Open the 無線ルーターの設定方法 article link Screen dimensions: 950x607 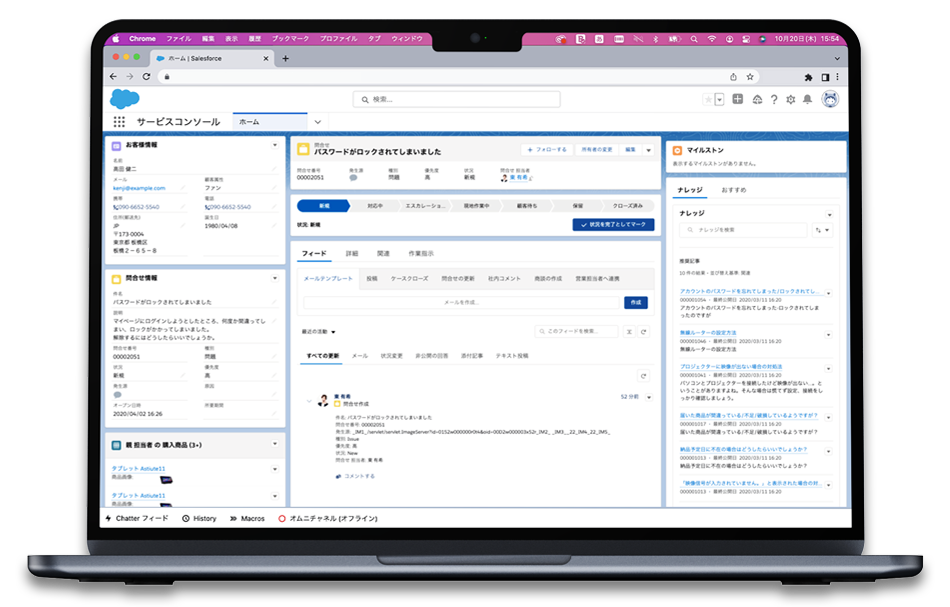click(708, 333)
